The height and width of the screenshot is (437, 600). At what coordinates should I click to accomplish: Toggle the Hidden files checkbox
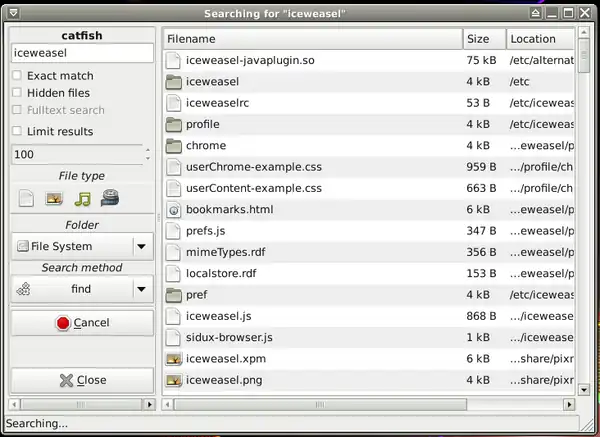tap(17, 93)
